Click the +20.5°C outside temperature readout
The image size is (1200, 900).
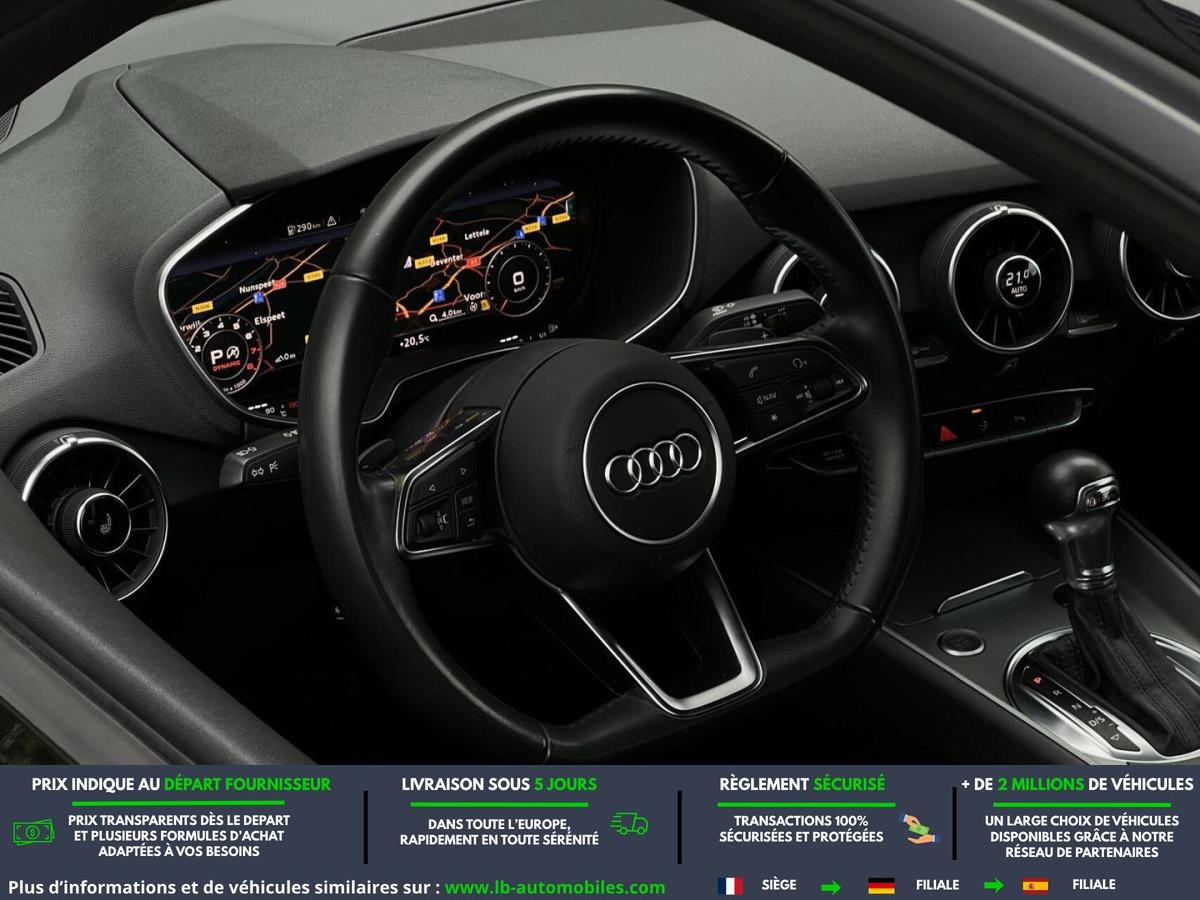(x=416, y=341)
